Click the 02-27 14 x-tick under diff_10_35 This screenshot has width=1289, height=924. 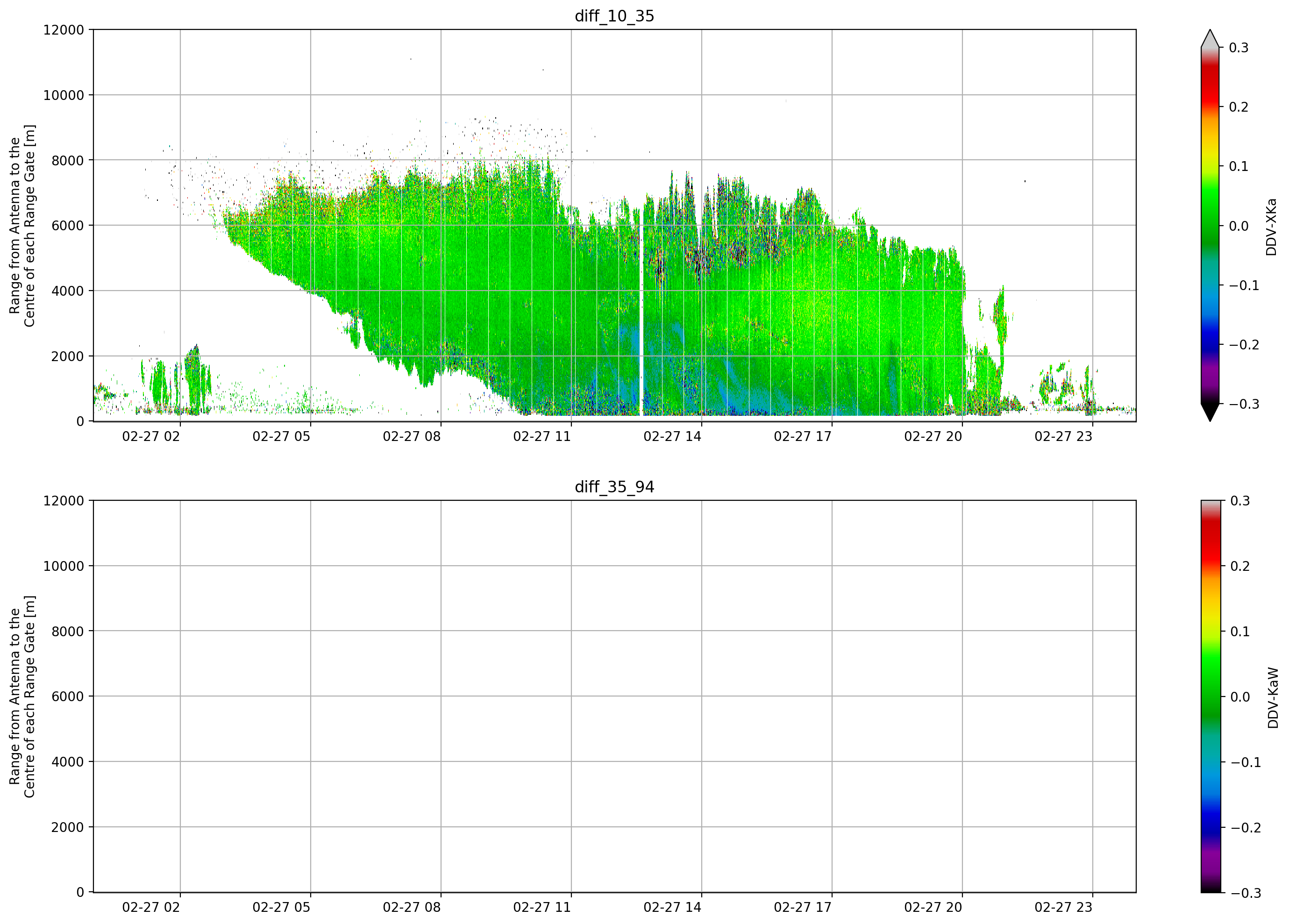point(672,436)
